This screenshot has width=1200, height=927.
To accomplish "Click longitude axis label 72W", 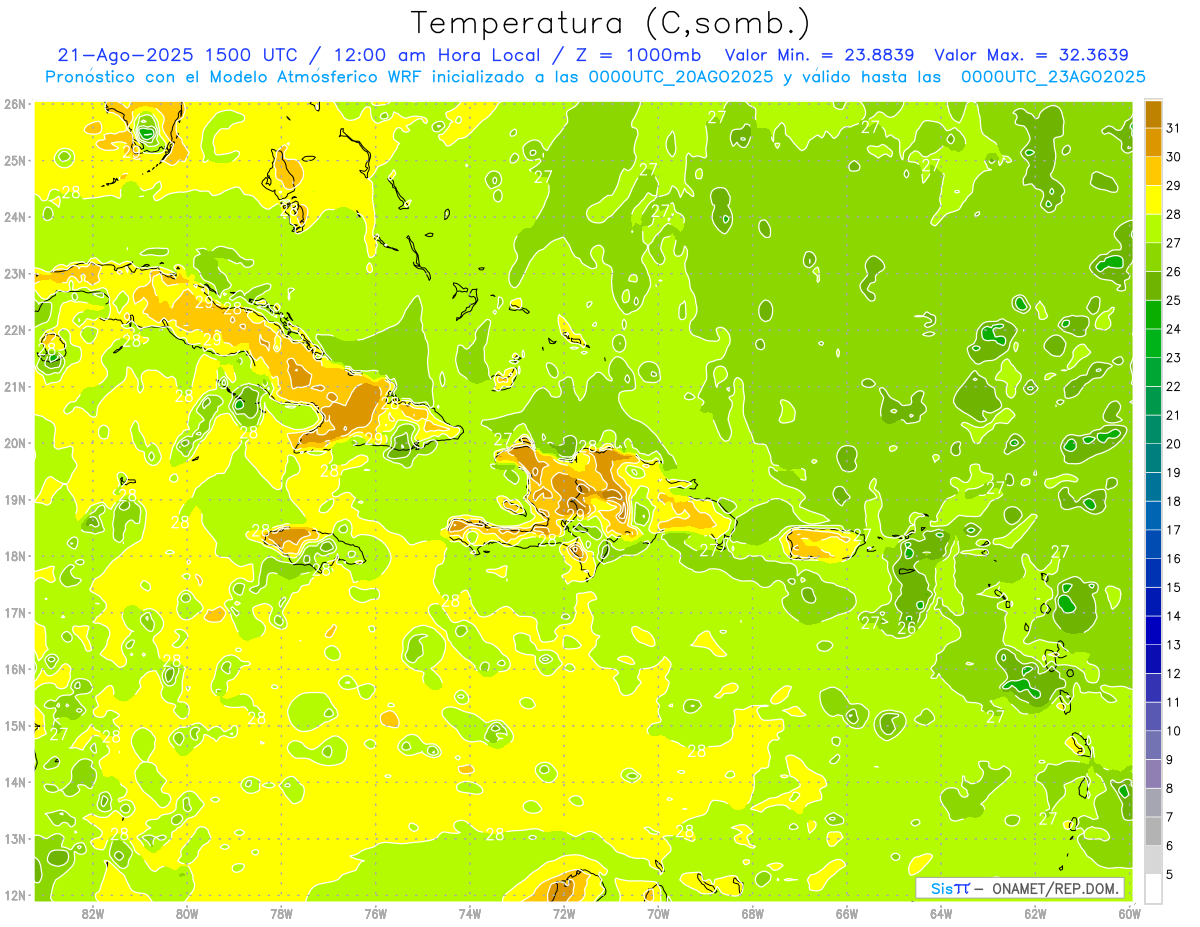I will tap(564, 913).
